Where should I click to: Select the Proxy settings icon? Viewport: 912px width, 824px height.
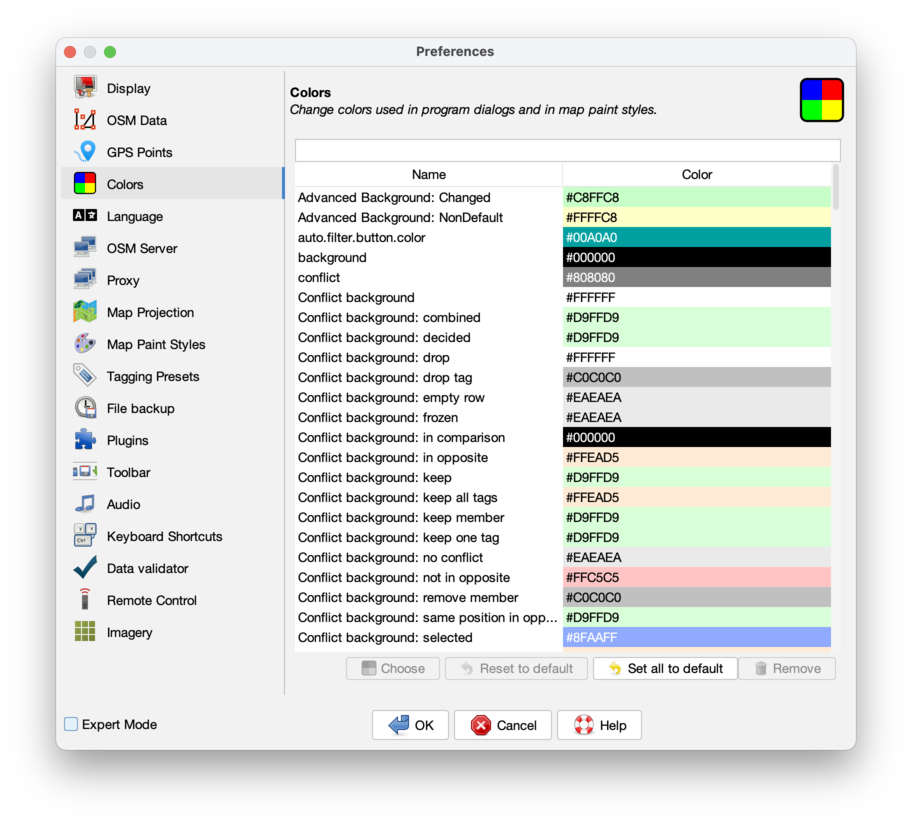[84, 280]
